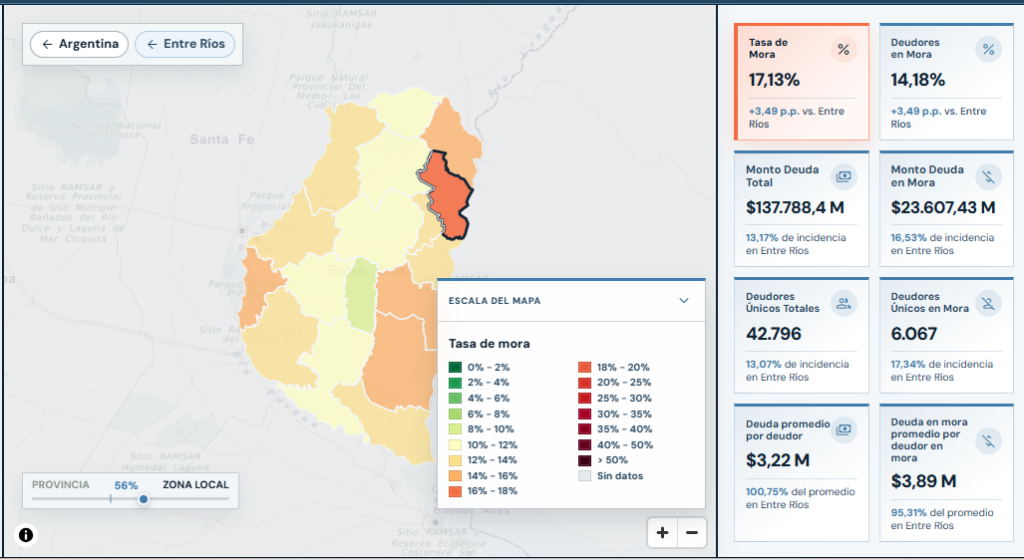Click the banknote icon in Monto Deuda Total
Viewport: 1024px width, 560px height.
click(x=844, y=176)
